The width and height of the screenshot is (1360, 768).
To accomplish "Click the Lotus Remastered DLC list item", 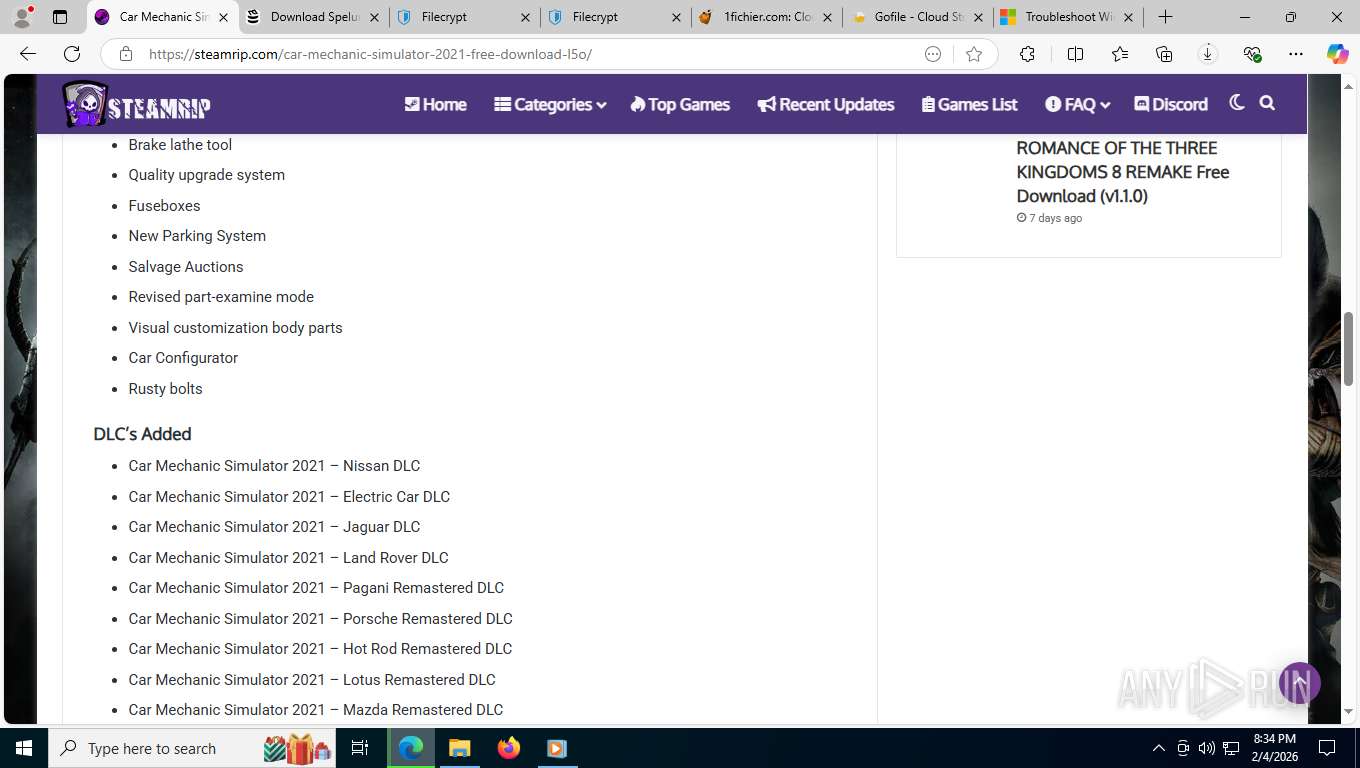I will [312, 680].
